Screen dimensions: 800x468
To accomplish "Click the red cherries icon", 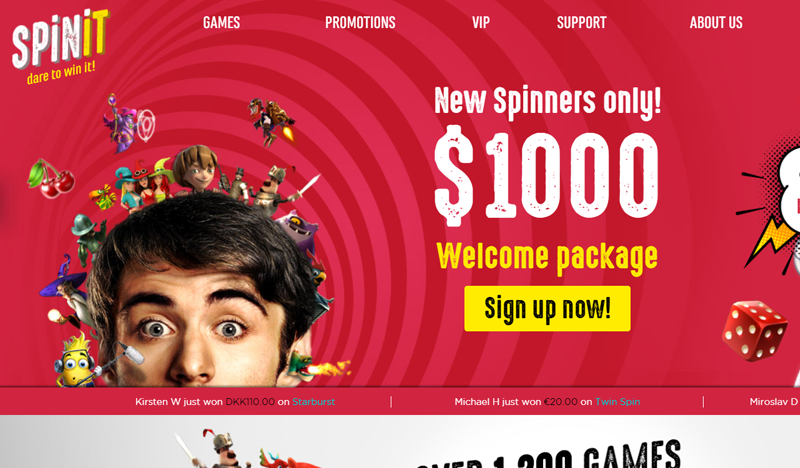I will point(51,179).
